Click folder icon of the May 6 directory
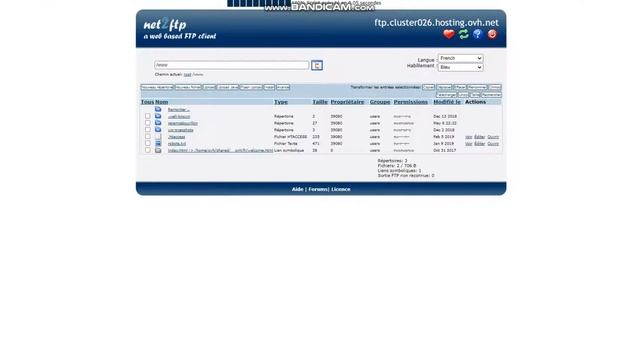640x360 pixels. [158, 123]
